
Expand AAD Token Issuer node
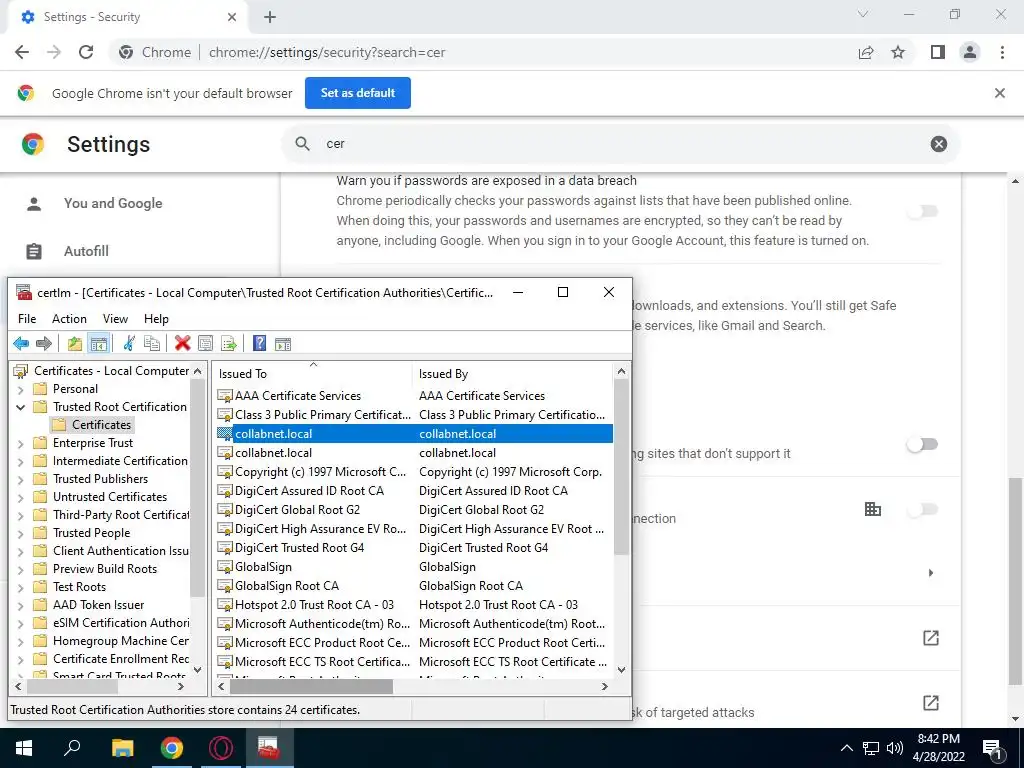click(20, 605)
